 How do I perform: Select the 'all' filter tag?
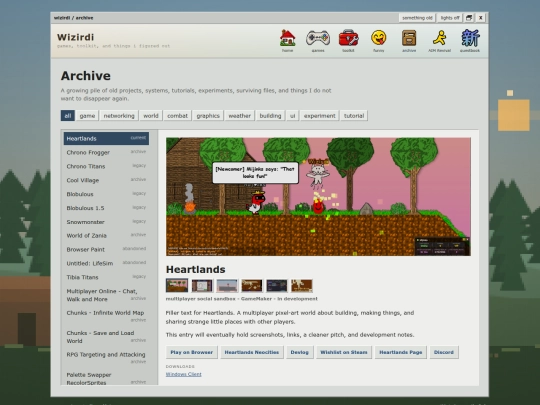[68, 116]
